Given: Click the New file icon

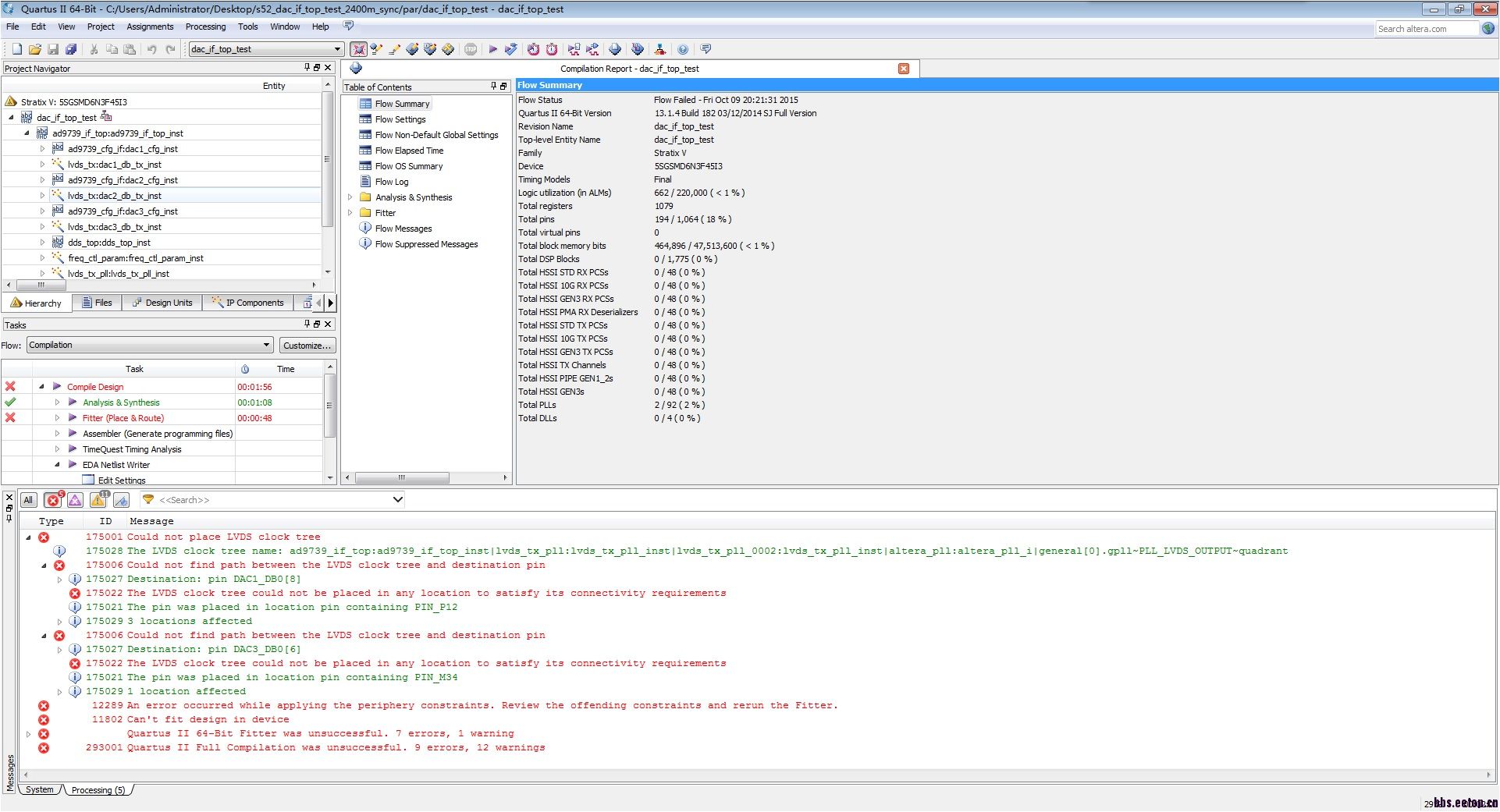Looking at the screenshot, I should (x=16, y=49).
